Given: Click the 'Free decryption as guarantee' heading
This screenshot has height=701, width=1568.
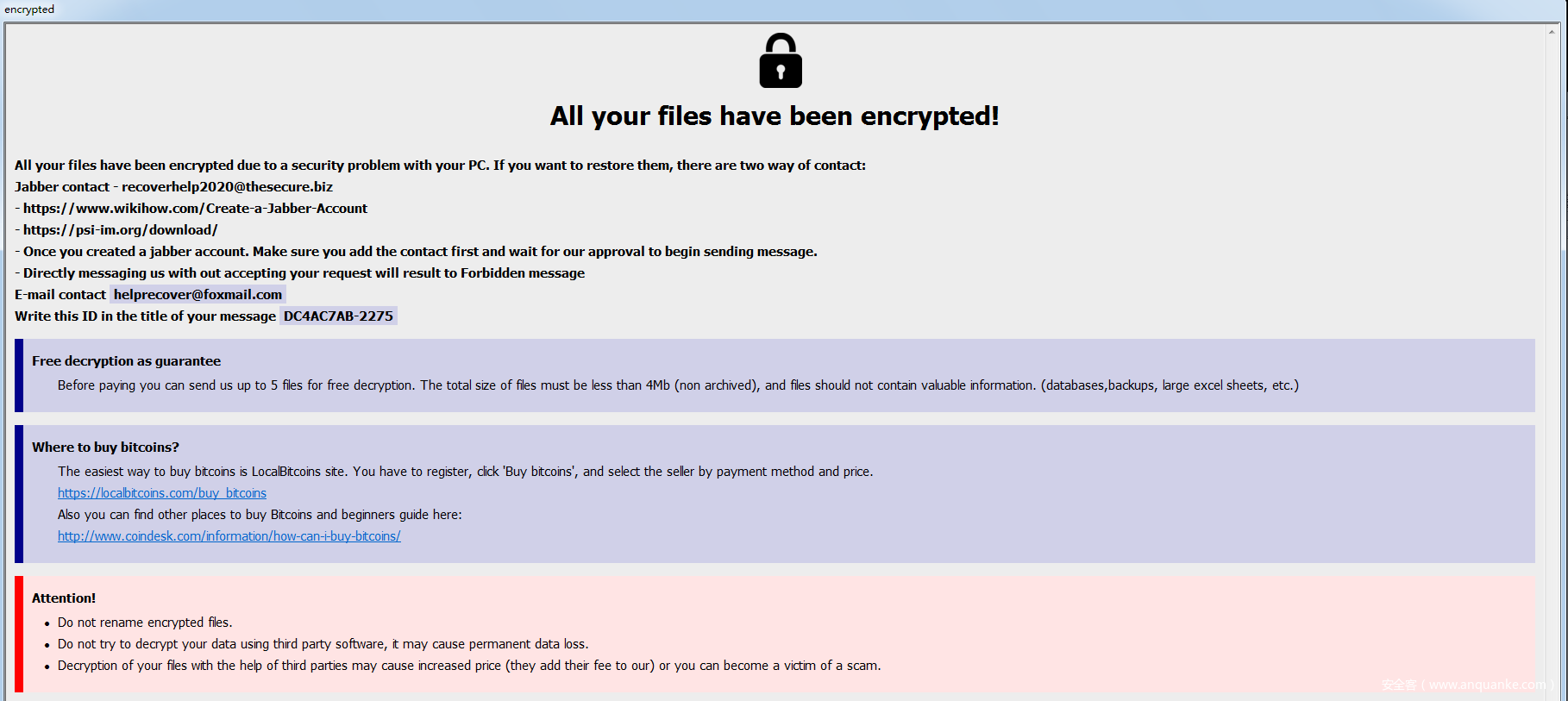Looking at the screenshot, I should click(126, 361).
